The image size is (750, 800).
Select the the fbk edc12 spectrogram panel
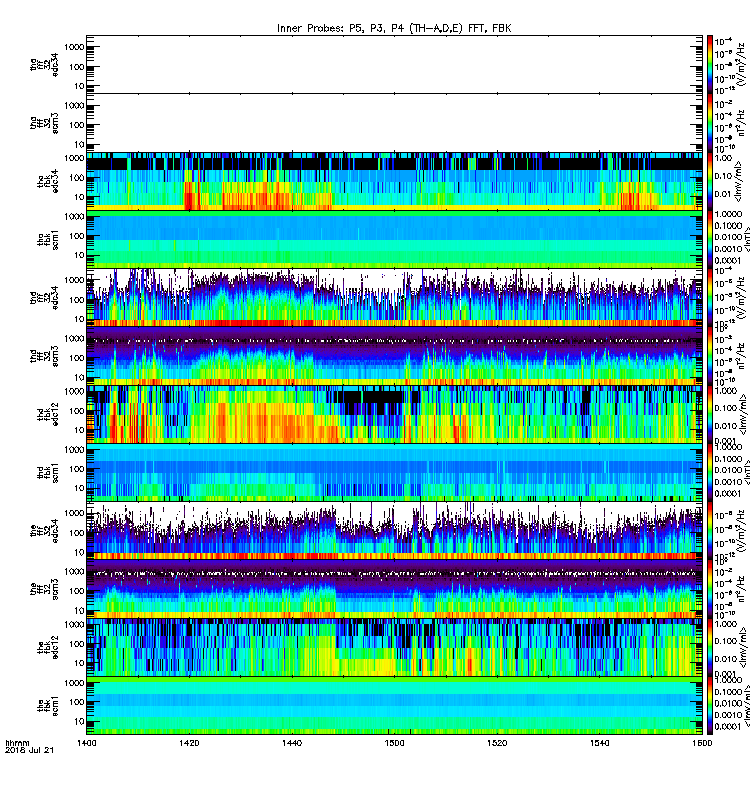(394, 647)
